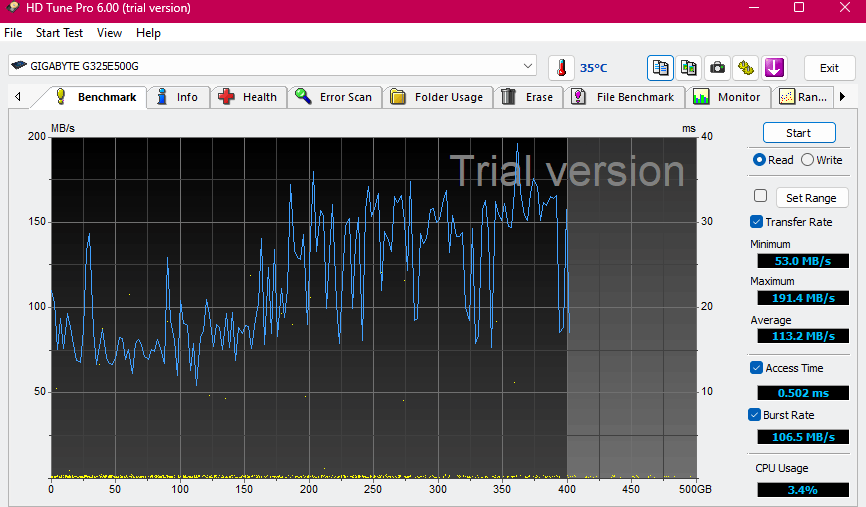Viewport: 866px width, 507px height.
Task: Click the Exit button
Action: pos(829,68)
